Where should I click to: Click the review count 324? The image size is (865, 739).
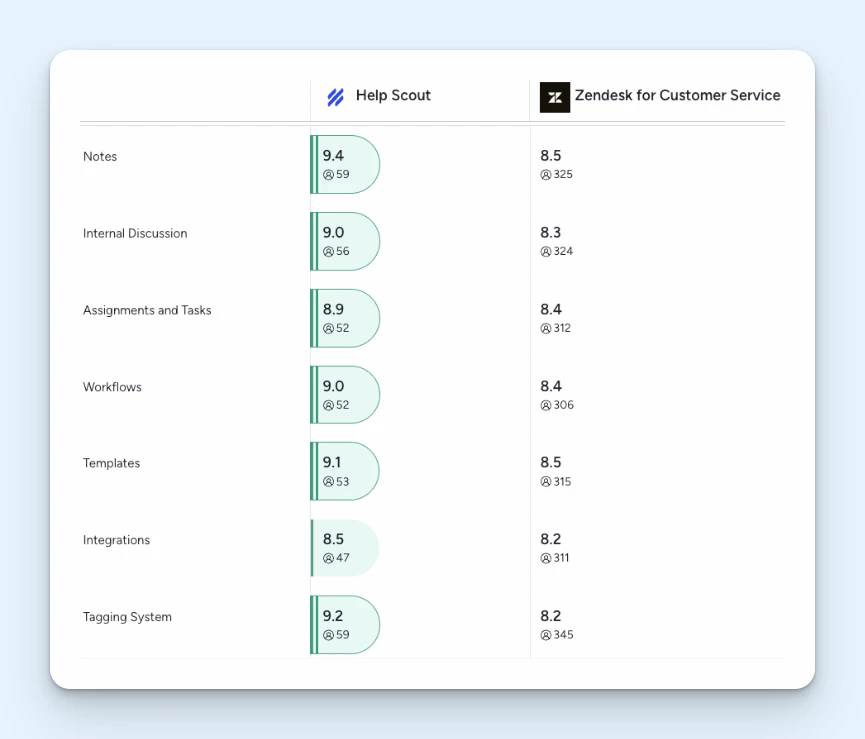pos(563,251)
